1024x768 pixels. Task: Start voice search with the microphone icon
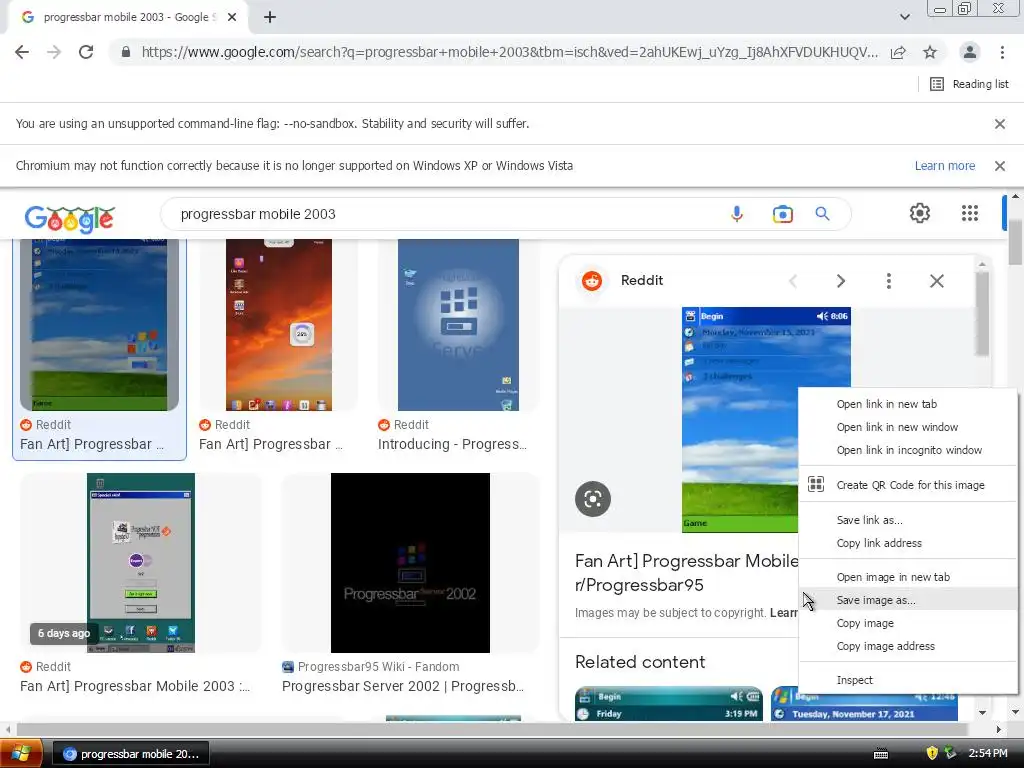pos(737,214)
